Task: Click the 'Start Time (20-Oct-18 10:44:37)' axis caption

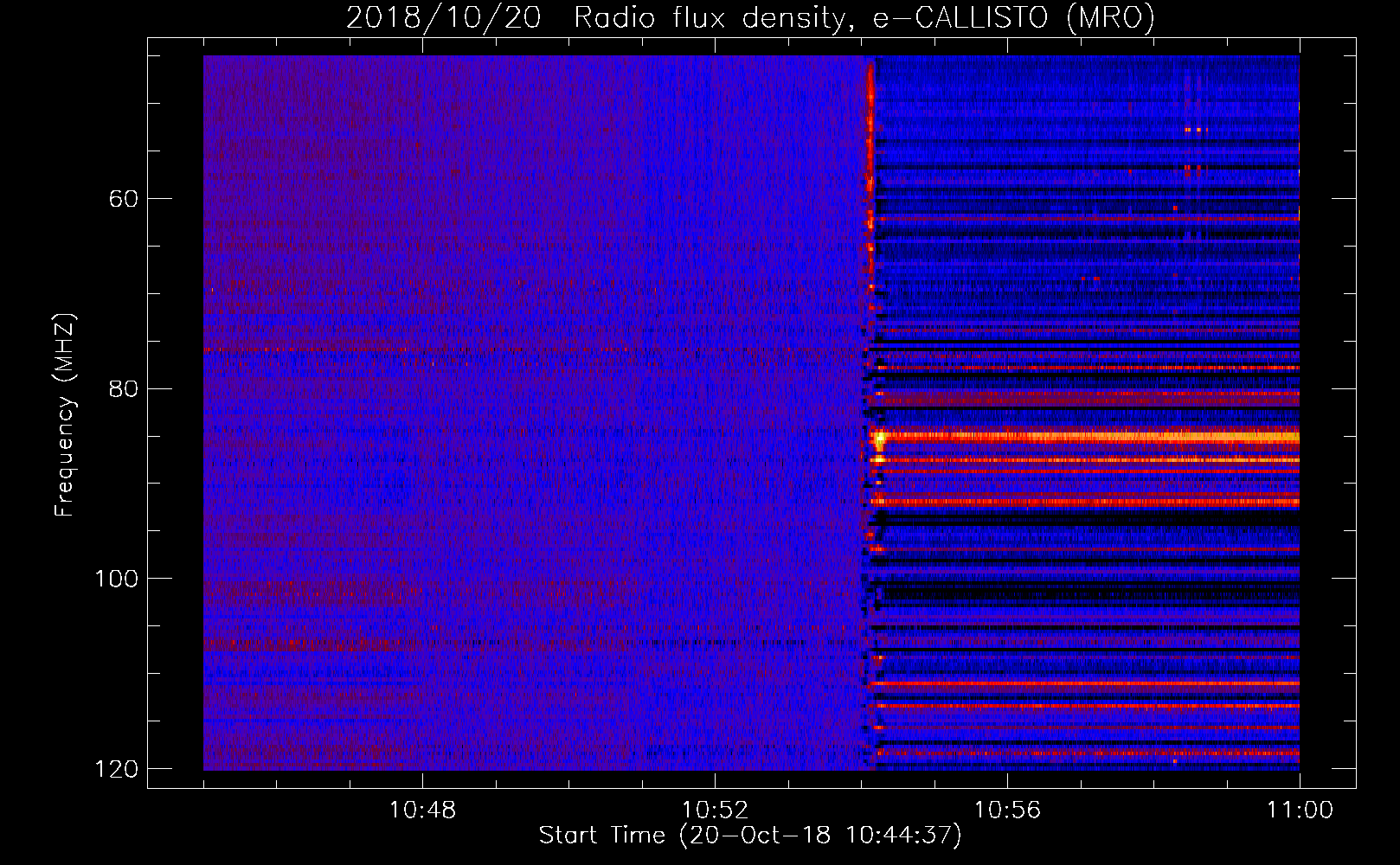Action: [750, 836]
